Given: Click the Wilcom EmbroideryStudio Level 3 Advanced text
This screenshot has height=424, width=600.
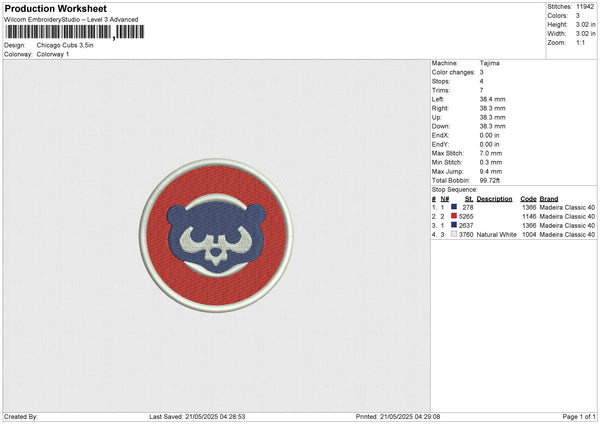Looking at the screenshot, I should pyautogui.click(x=71, y=20).
